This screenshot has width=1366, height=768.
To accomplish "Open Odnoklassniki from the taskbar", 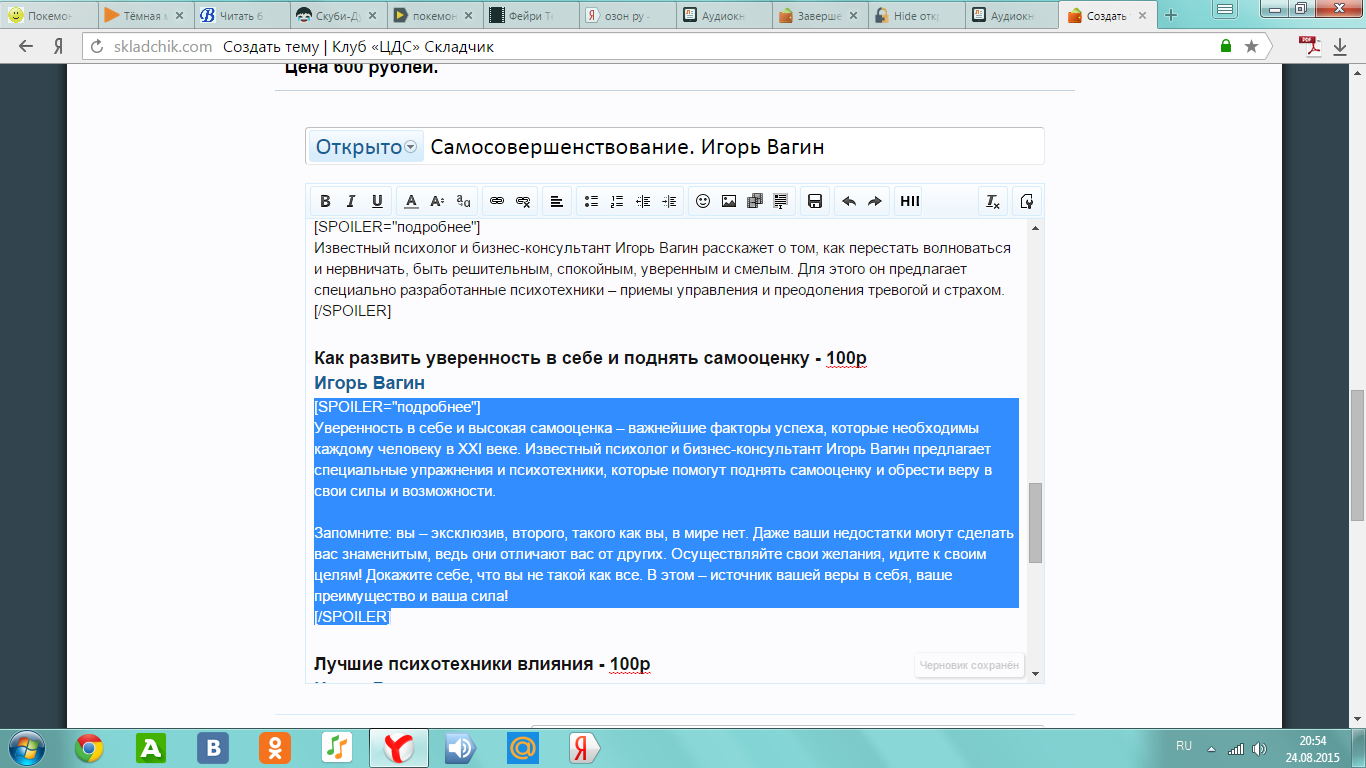I will (x=273, y=748).
